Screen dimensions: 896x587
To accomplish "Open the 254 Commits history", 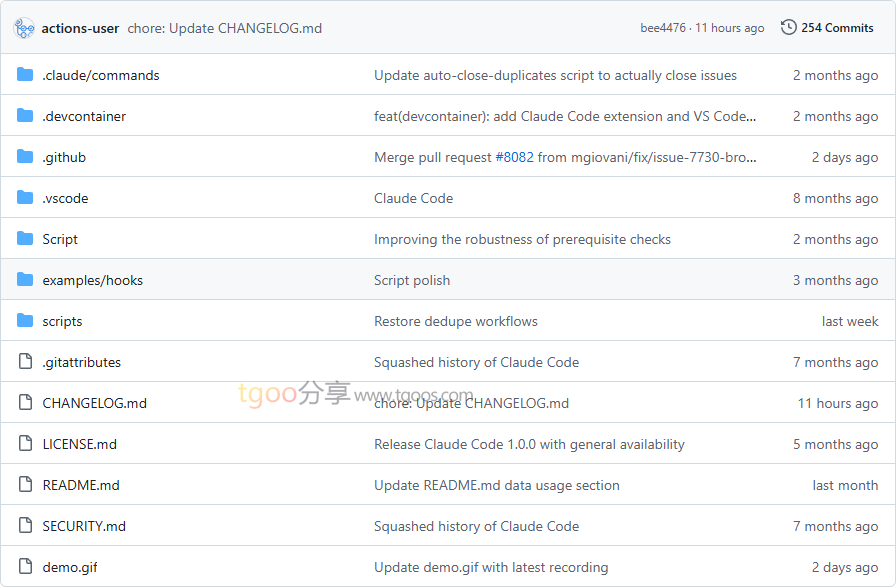I will pos(837,28).
